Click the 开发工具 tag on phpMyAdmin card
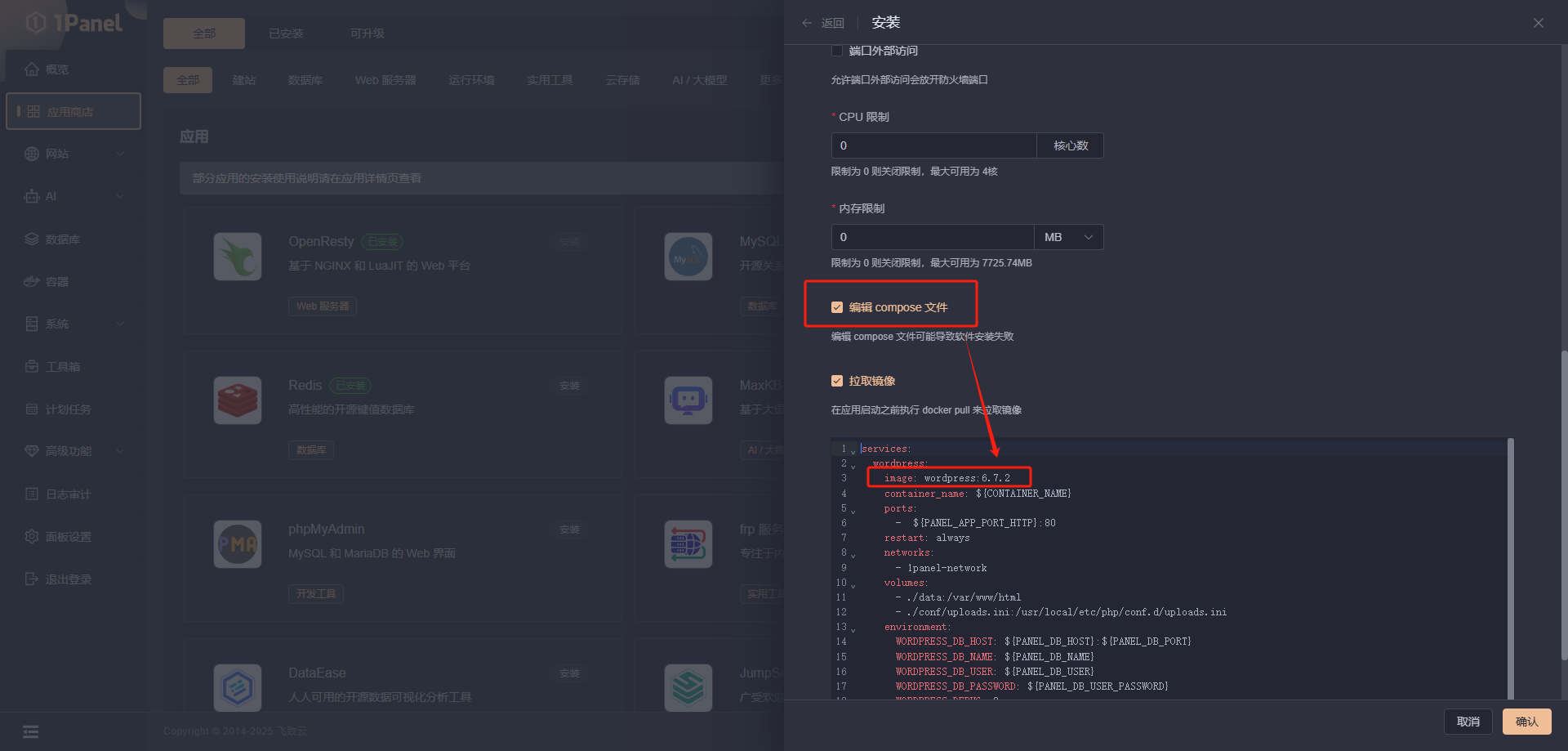Screen dimensions: 1568x751 [316, 594]
